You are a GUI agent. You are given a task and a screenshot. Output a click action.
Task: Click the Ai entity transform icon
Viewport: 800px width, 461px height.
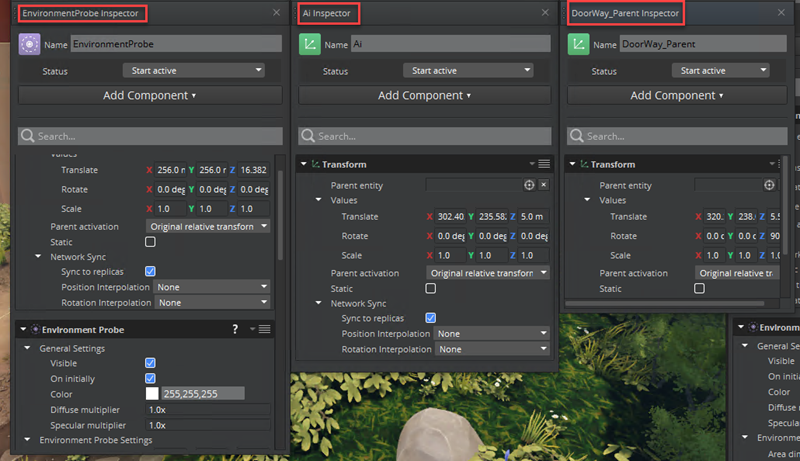(311, 44)
